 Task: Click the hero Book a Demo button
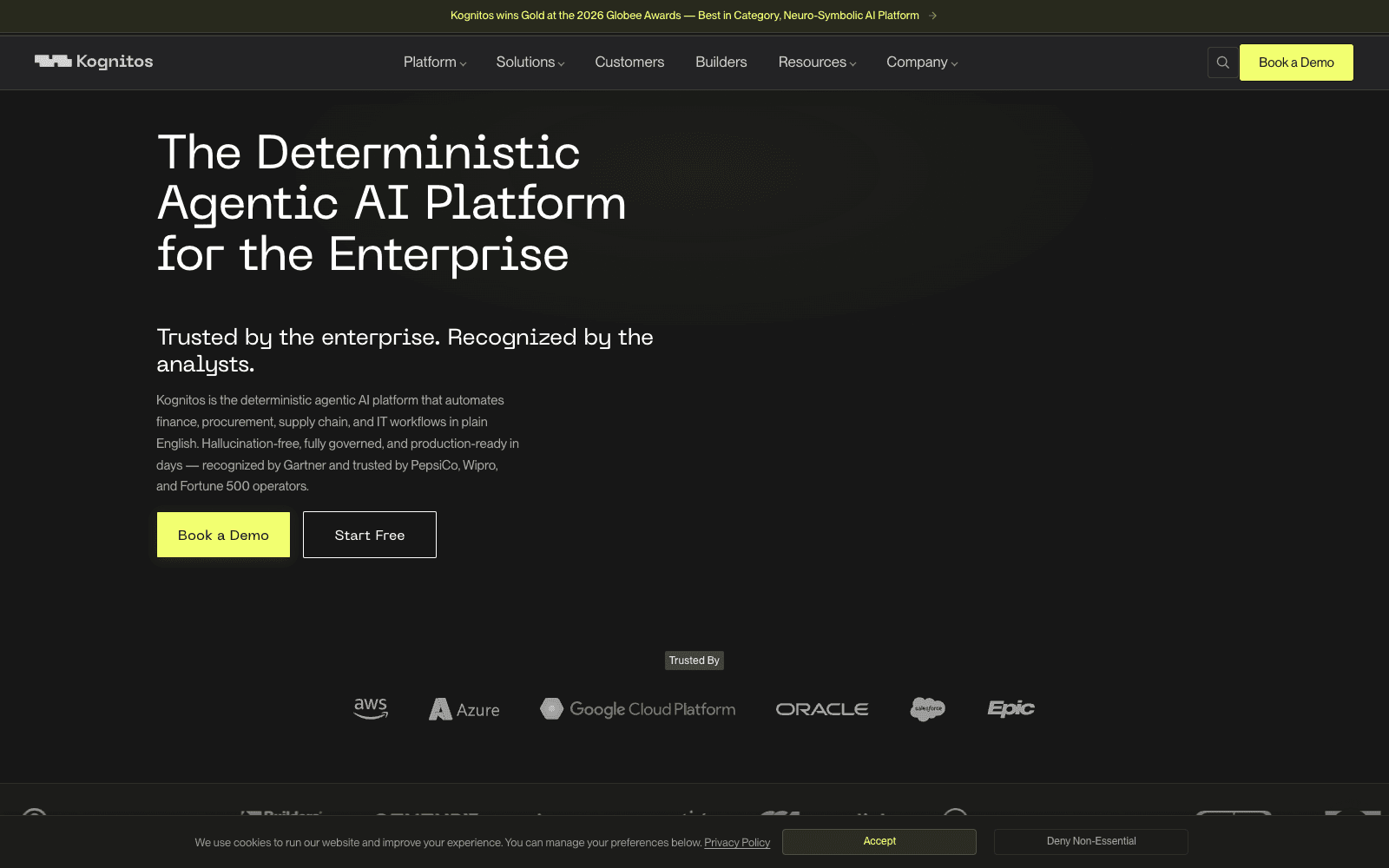(x=223, y=535)
